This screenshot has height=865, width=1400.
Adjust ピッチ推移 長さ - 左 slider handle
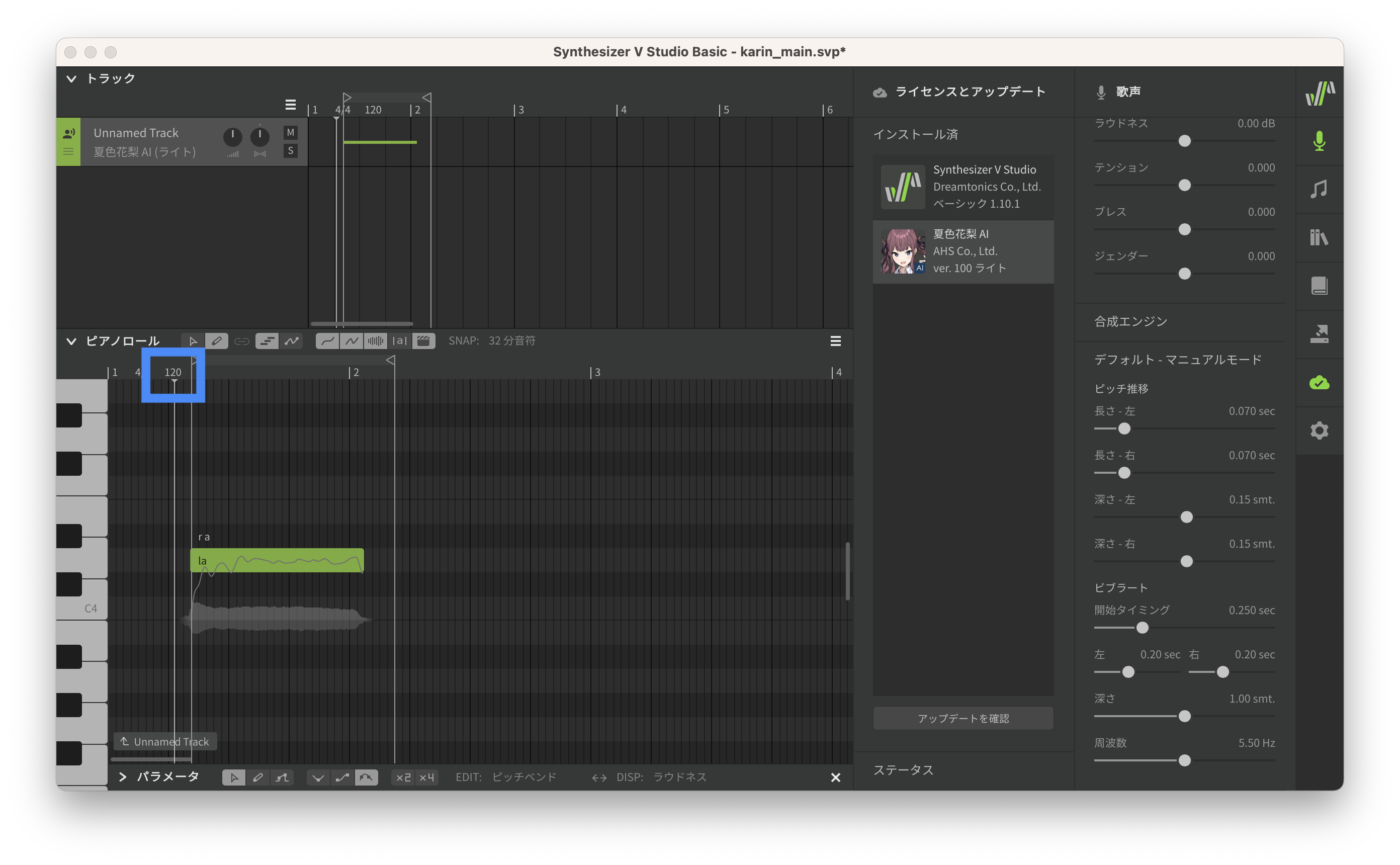point(1124,428)
